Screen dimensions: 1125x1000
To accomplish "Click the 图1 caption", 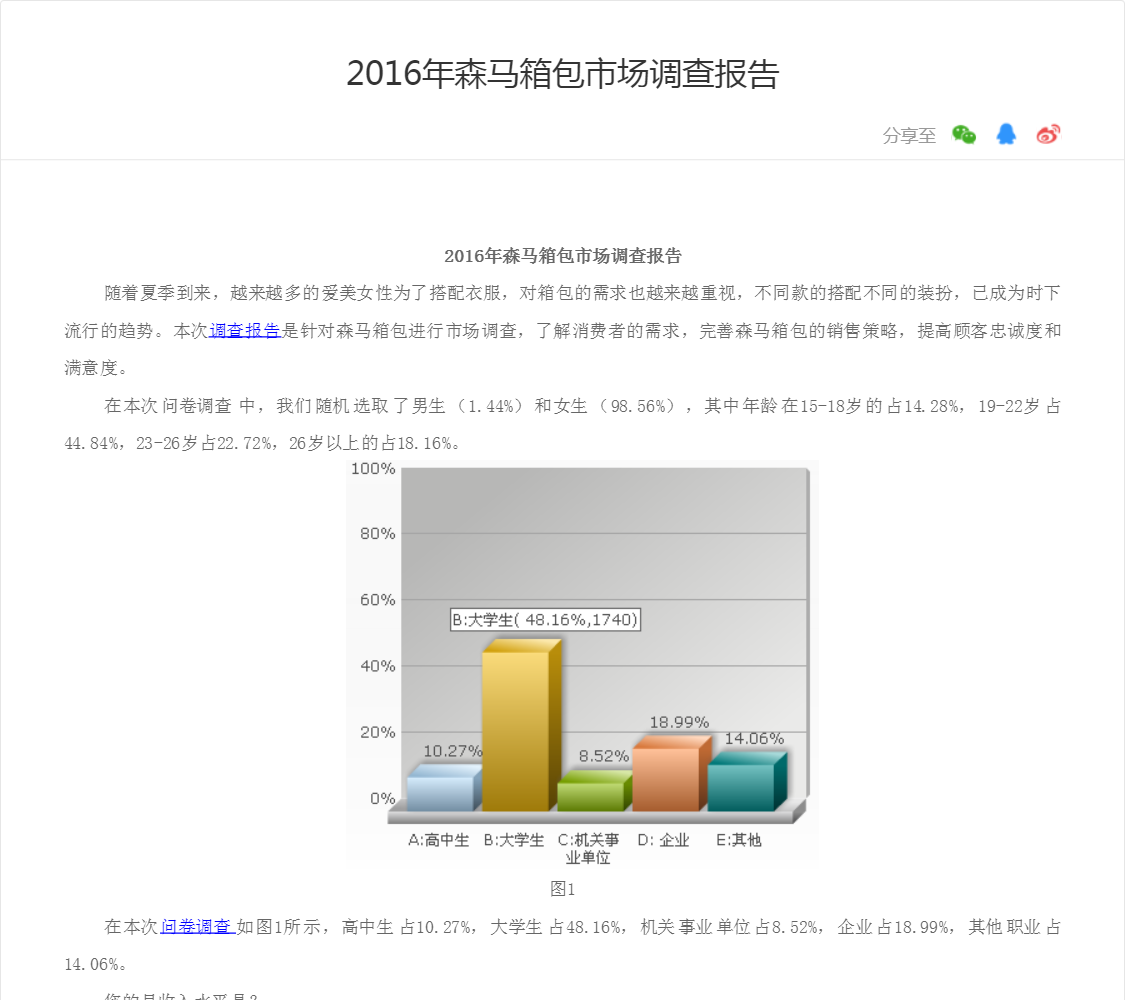I will (x=562, y=889).
